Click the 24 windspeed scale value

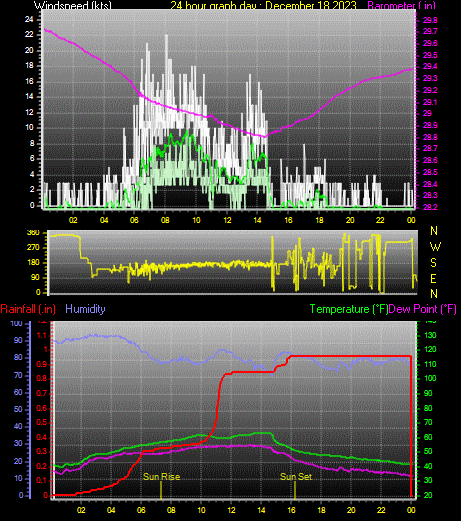click(29, 19)
